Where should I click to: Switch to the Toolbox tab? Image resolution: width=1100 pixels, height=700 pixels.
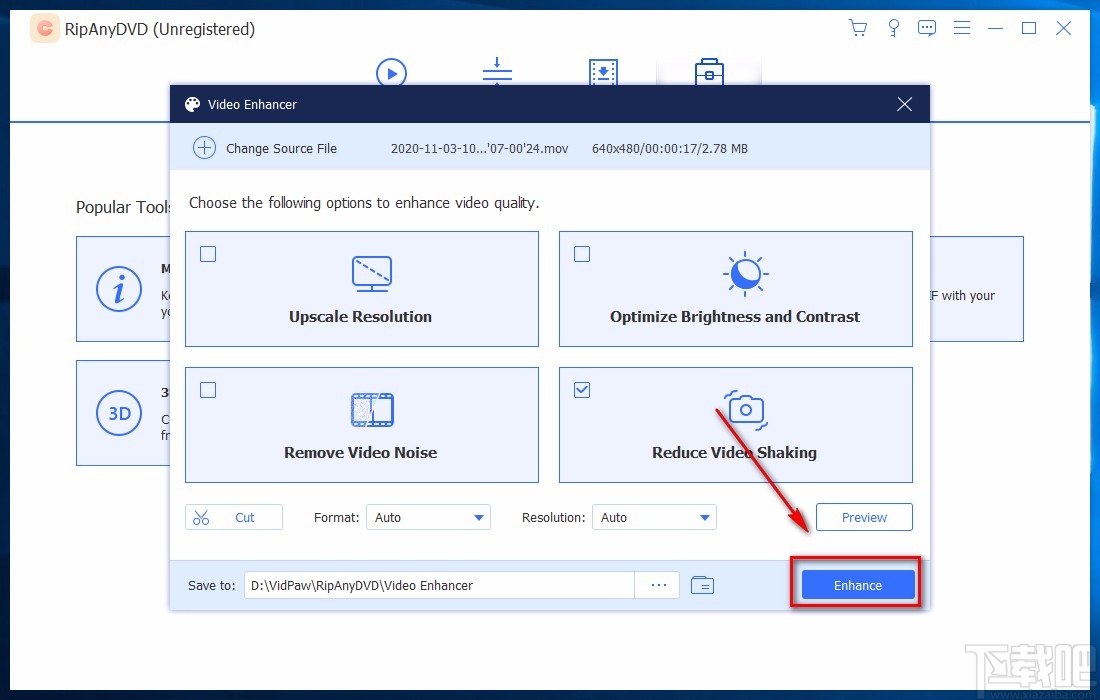pos(709,72)
